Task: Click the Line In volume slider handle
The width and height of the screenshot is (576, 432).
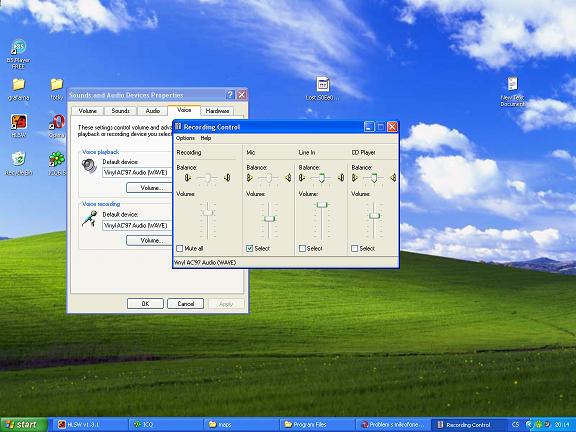Action: (x=322, y=205)
